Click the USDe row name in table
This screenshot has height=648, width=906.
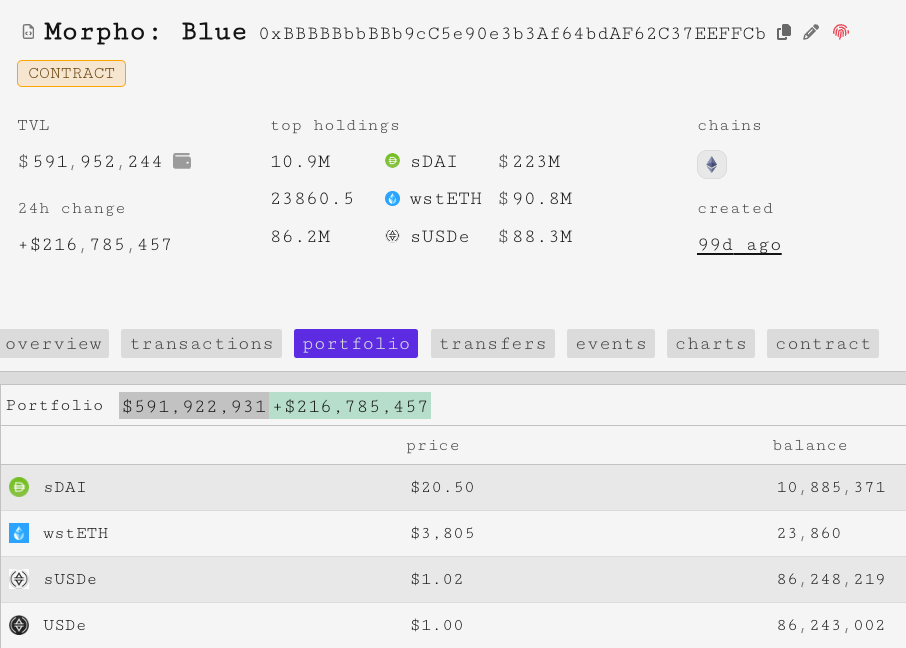[x=64, y=625]
